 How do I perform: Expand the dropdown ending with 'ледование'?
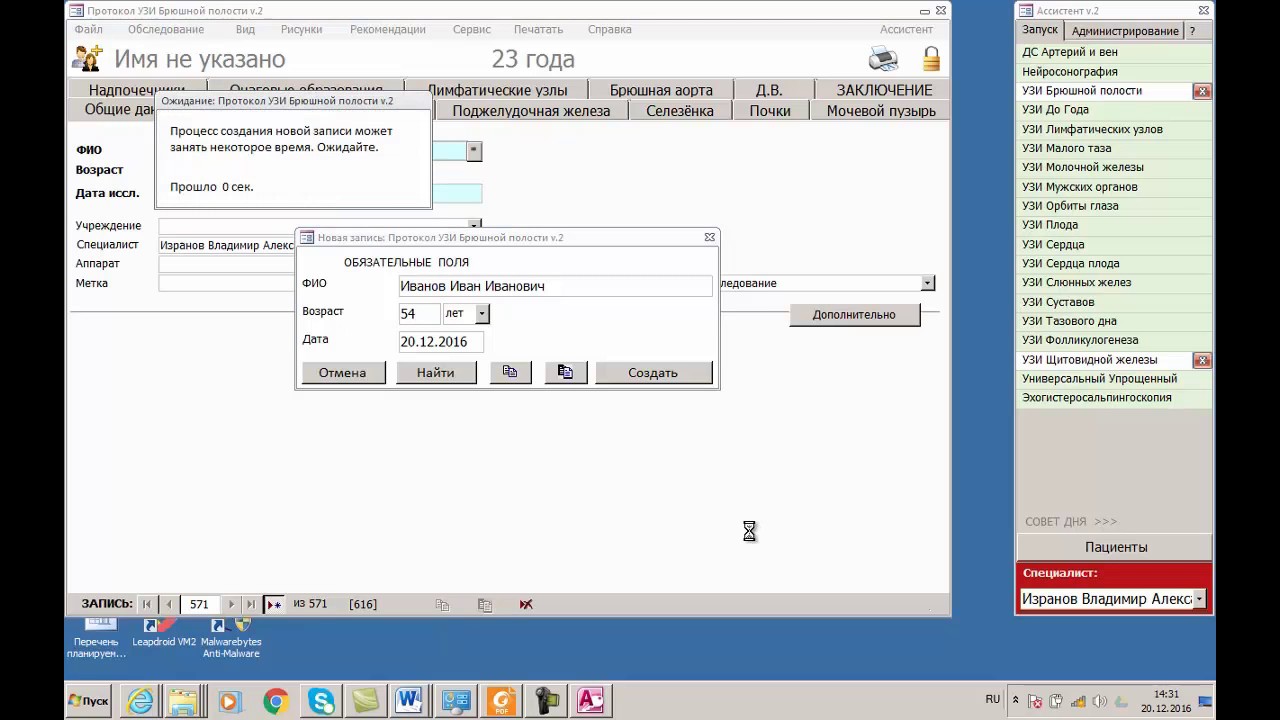[928, 283]
